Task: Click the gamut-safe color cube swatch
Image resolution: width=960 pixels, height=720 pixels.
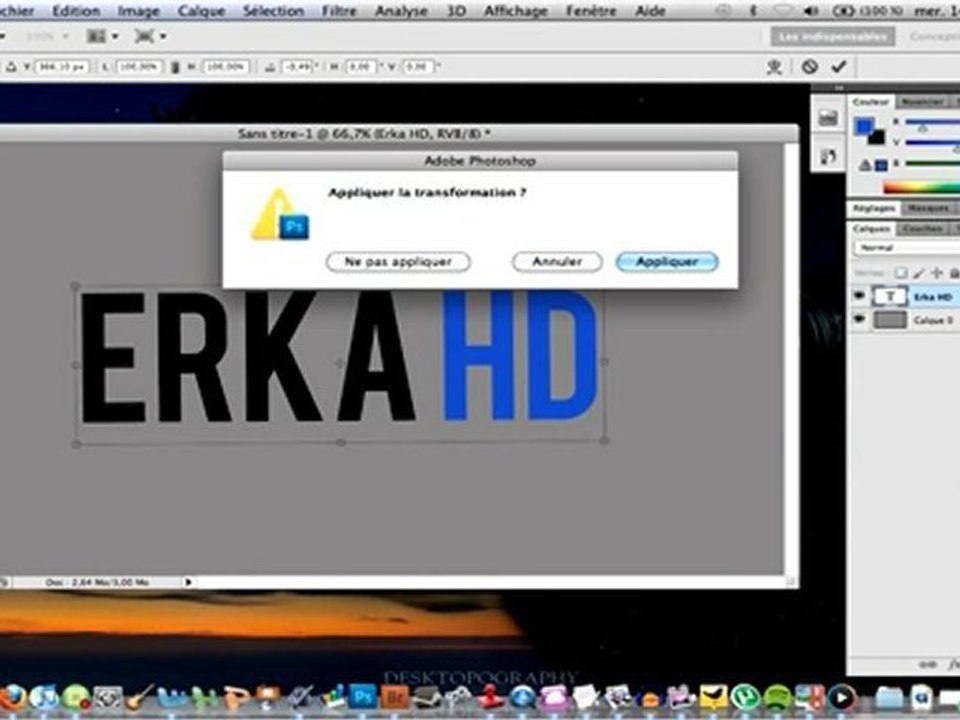Action: click(x=880, y=165)
